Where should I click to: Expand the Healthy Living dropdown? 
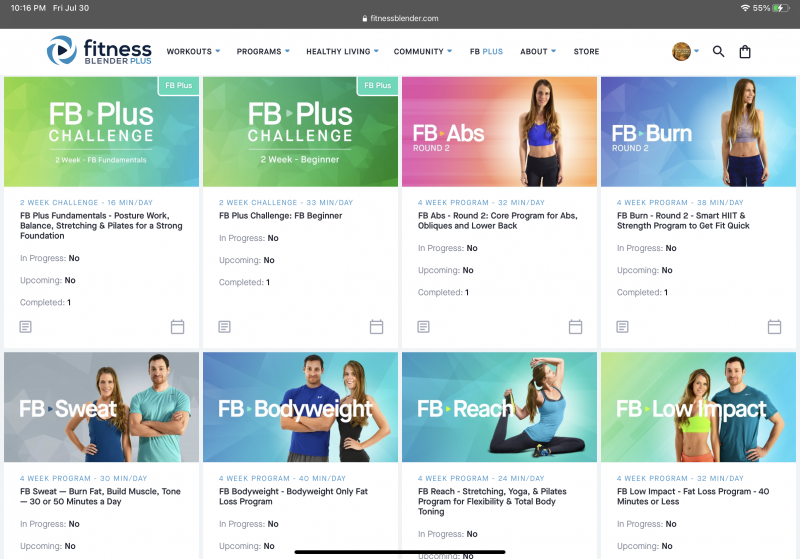pyautogui.click(x=342, y=52)
